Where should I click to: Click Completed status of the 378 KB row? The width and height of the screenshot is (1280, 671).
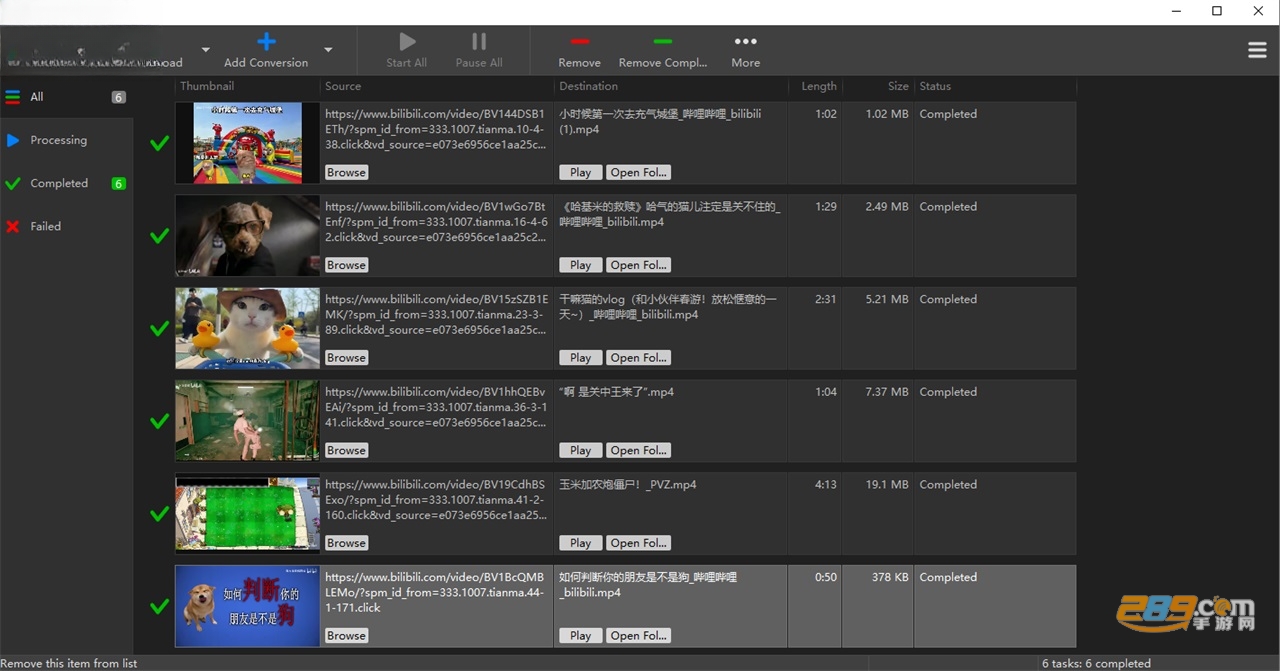click(948, 577)
